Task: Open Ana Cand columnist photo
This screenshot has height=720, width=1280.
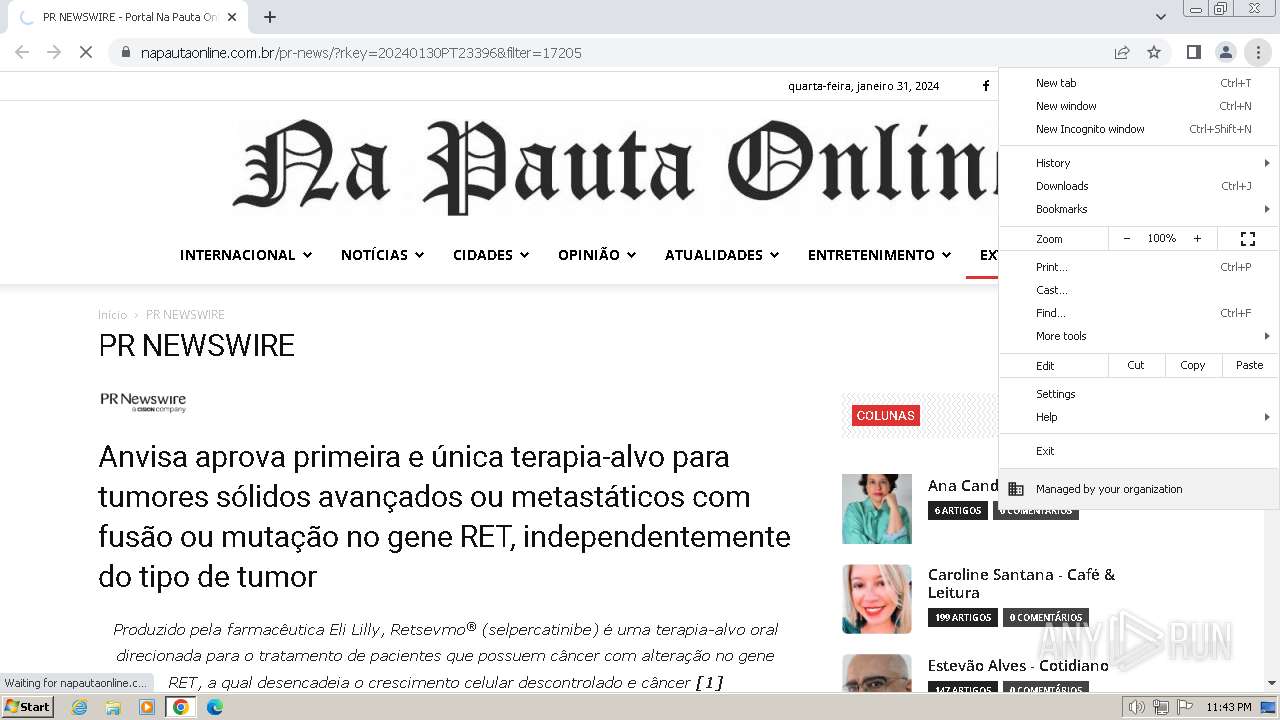Action: pyautogui.click(x=877, y=509)
